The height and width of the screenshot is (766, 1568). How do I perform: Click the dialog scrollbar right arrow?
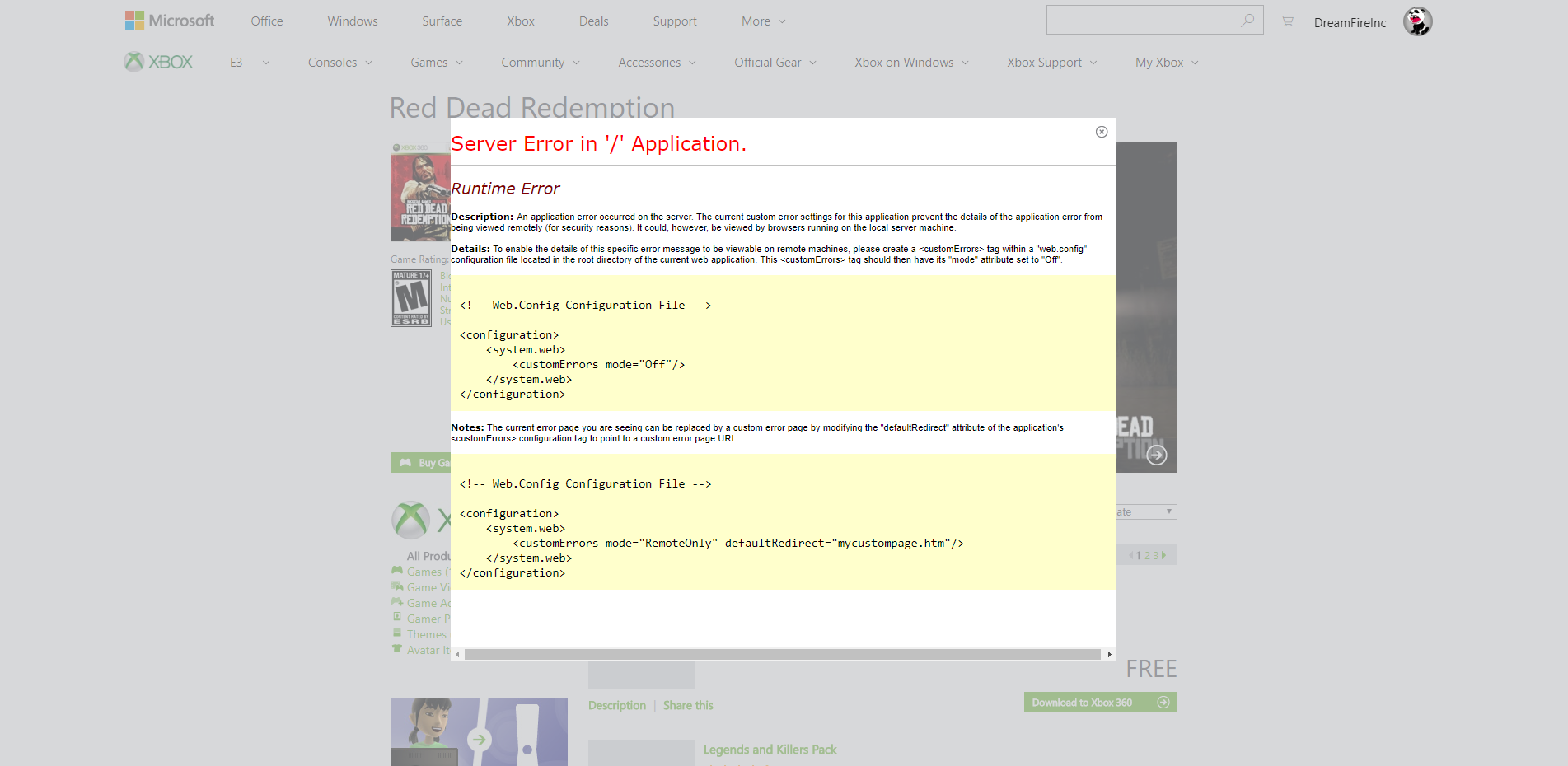coord(1109,655)
